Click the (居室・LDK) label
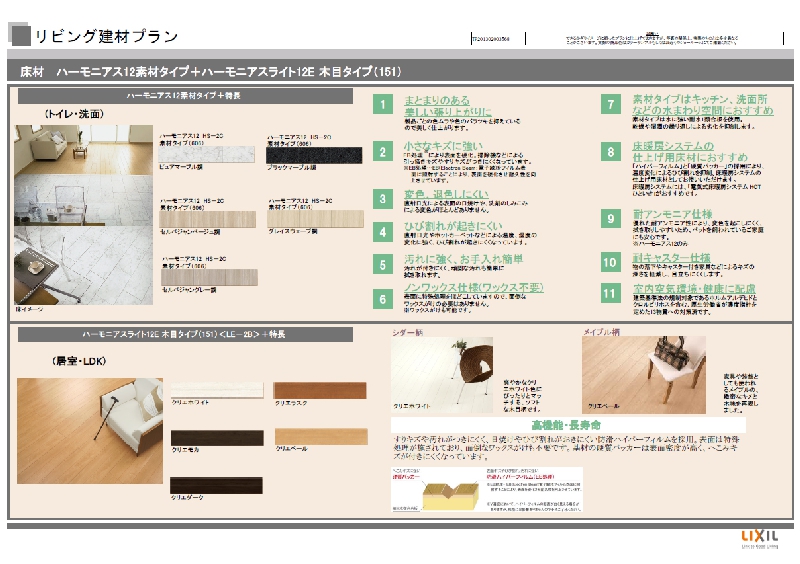Image resolution: width=800 pixels, height=564 pixels. (79, 361)
